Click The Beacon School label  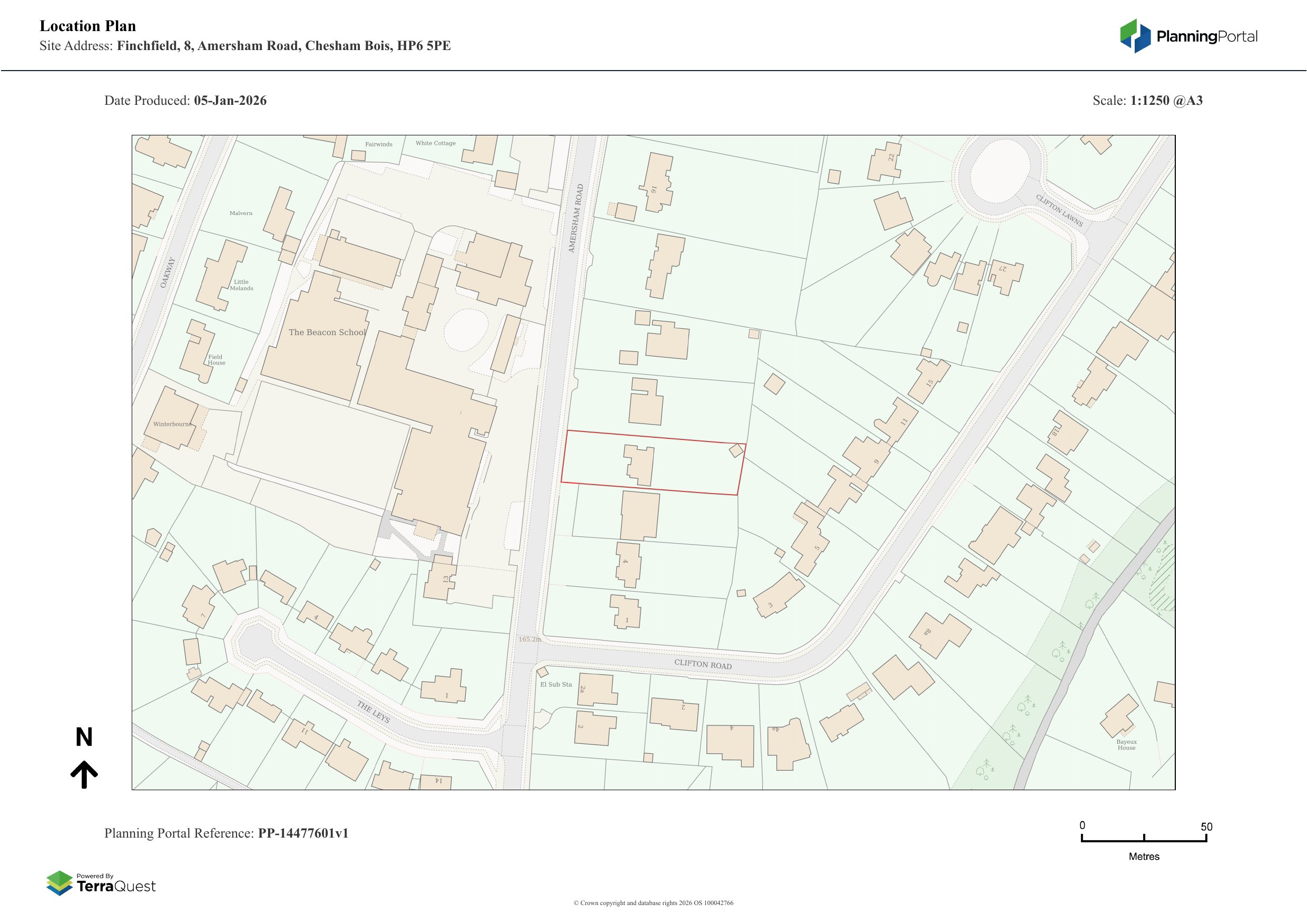point(327,332)
